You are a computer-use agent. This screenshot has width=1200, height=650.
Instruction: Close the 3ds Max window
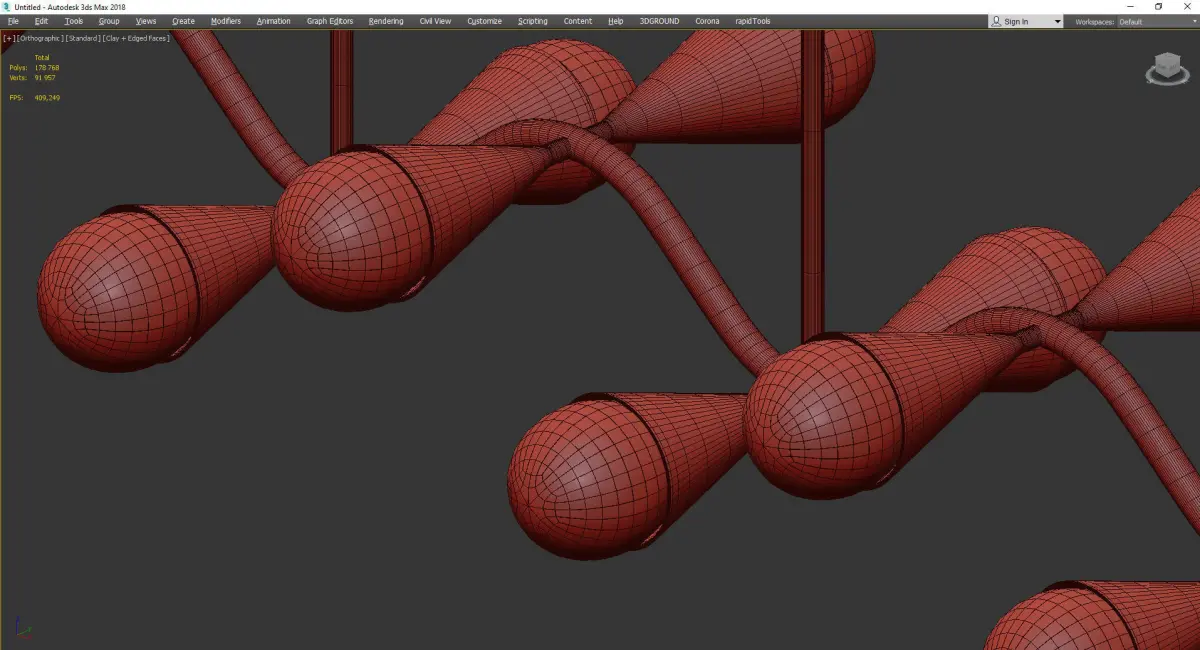click(1185, 7)
